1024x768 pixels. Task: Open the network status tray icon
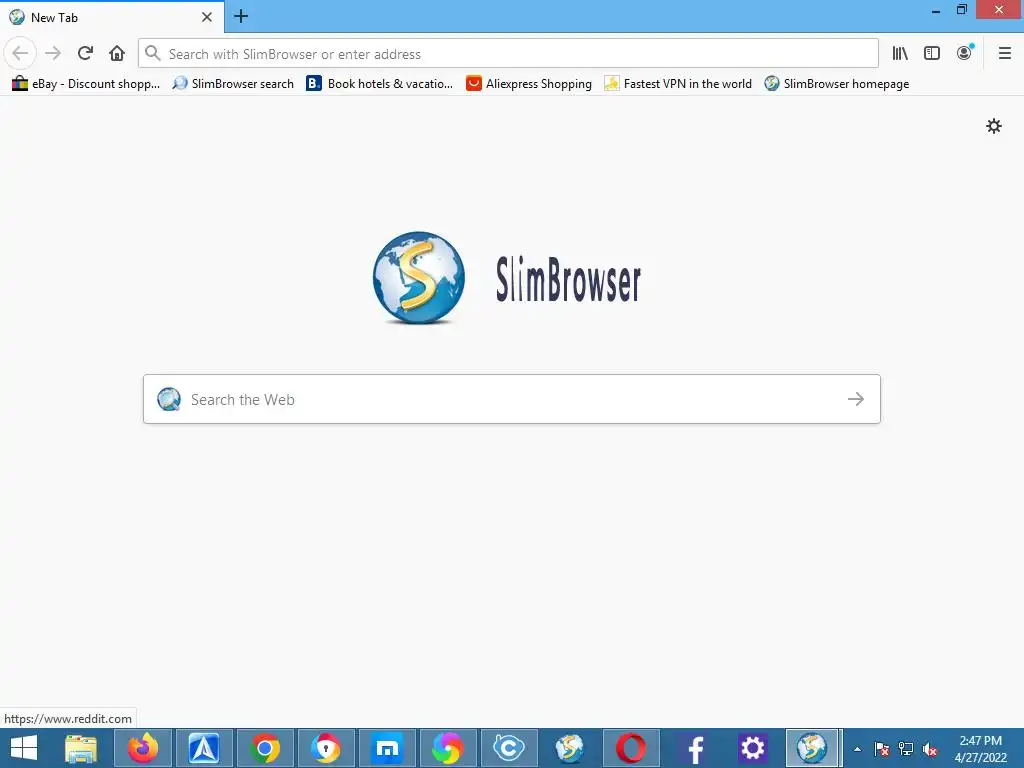pos(906,749)
